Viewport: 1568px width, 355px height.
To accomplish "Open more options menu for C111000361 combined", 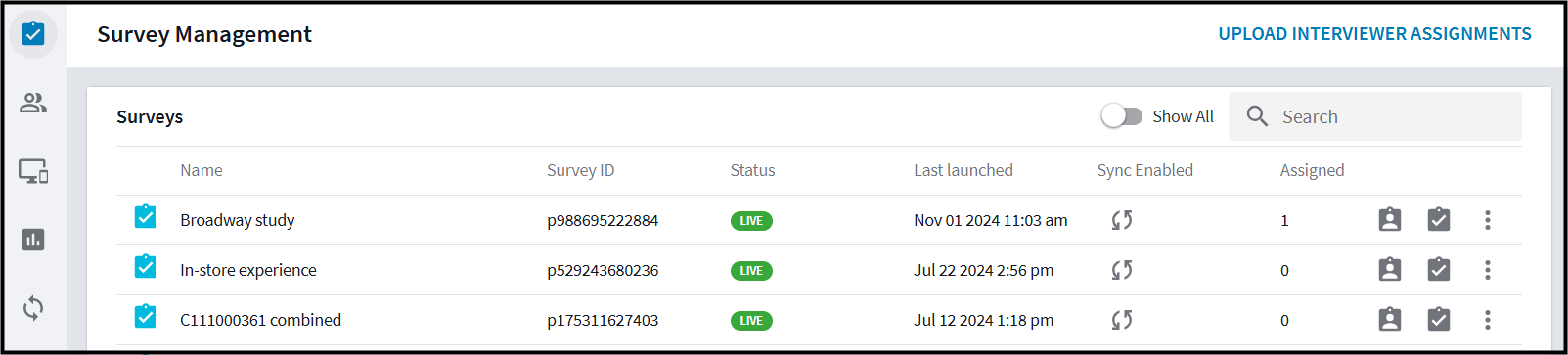I will tap(1488, 320).
